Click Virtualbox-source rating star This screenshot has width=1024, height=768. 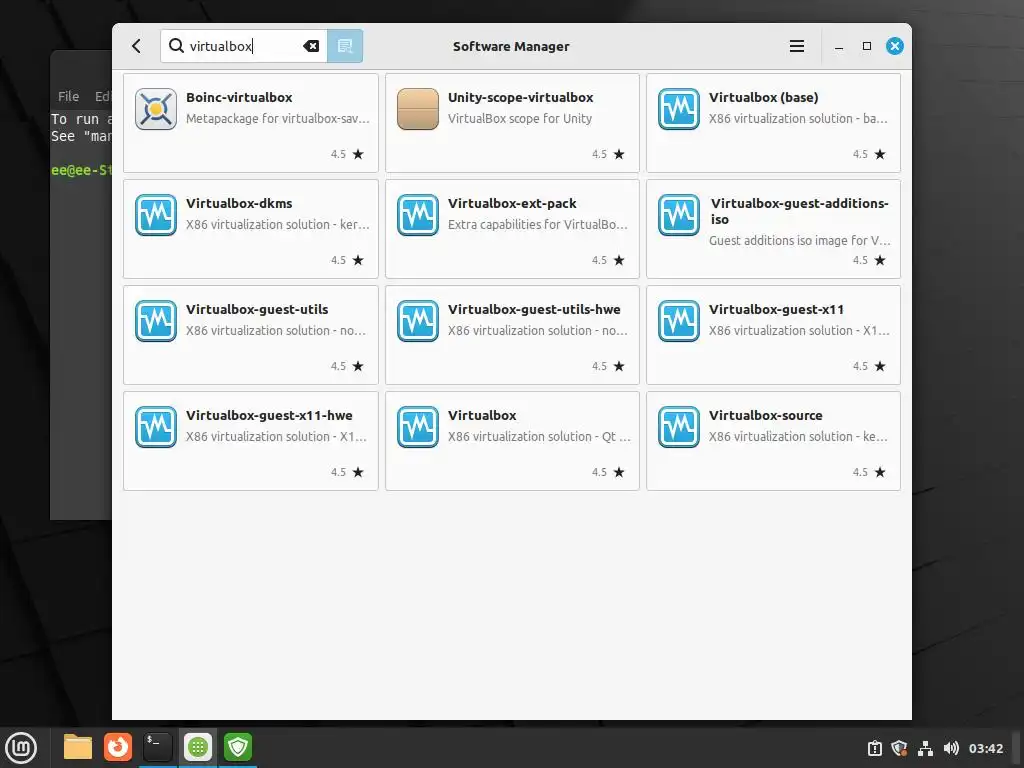[880, 472]
